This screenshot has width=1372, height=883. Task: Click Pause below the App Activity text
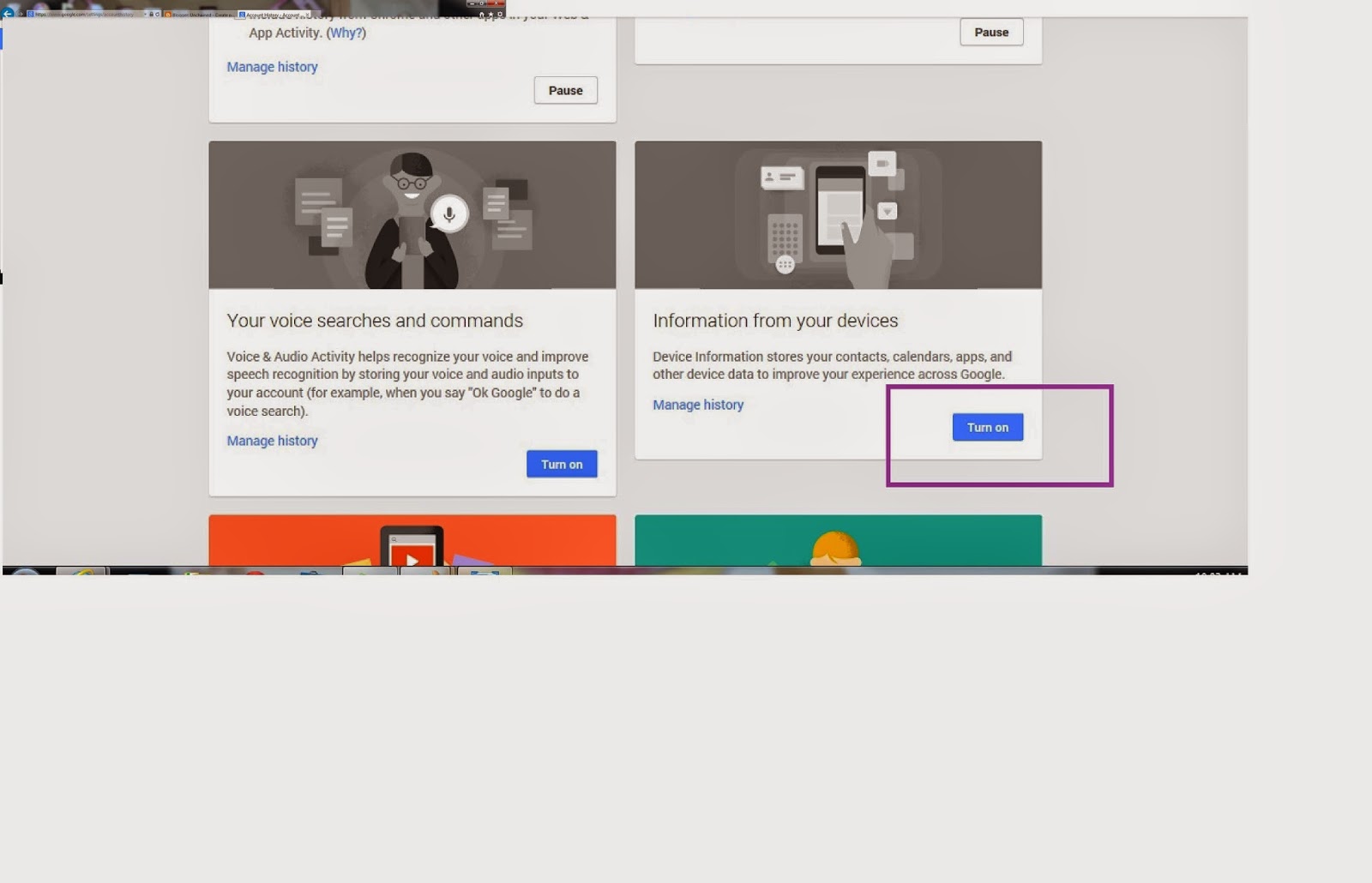565,90
